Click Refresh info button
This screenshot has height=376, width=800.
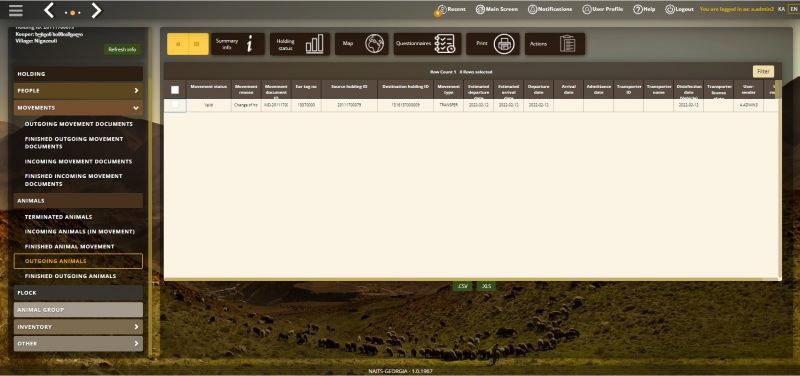click(x=122, y=49)
